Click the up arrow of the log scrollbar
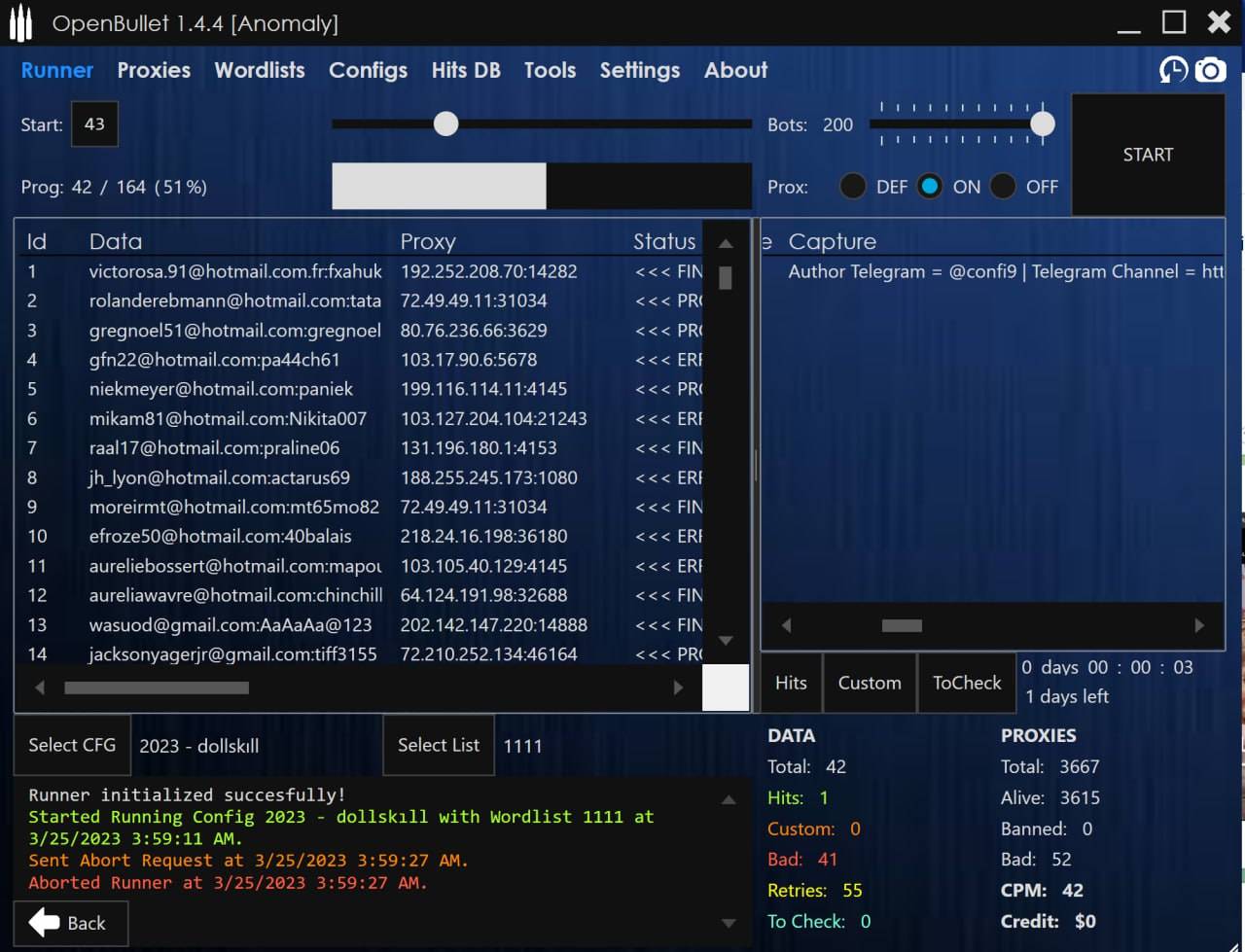Image resolution: width=1245 pixels, height=952 pixels. [x=729, y=799]
